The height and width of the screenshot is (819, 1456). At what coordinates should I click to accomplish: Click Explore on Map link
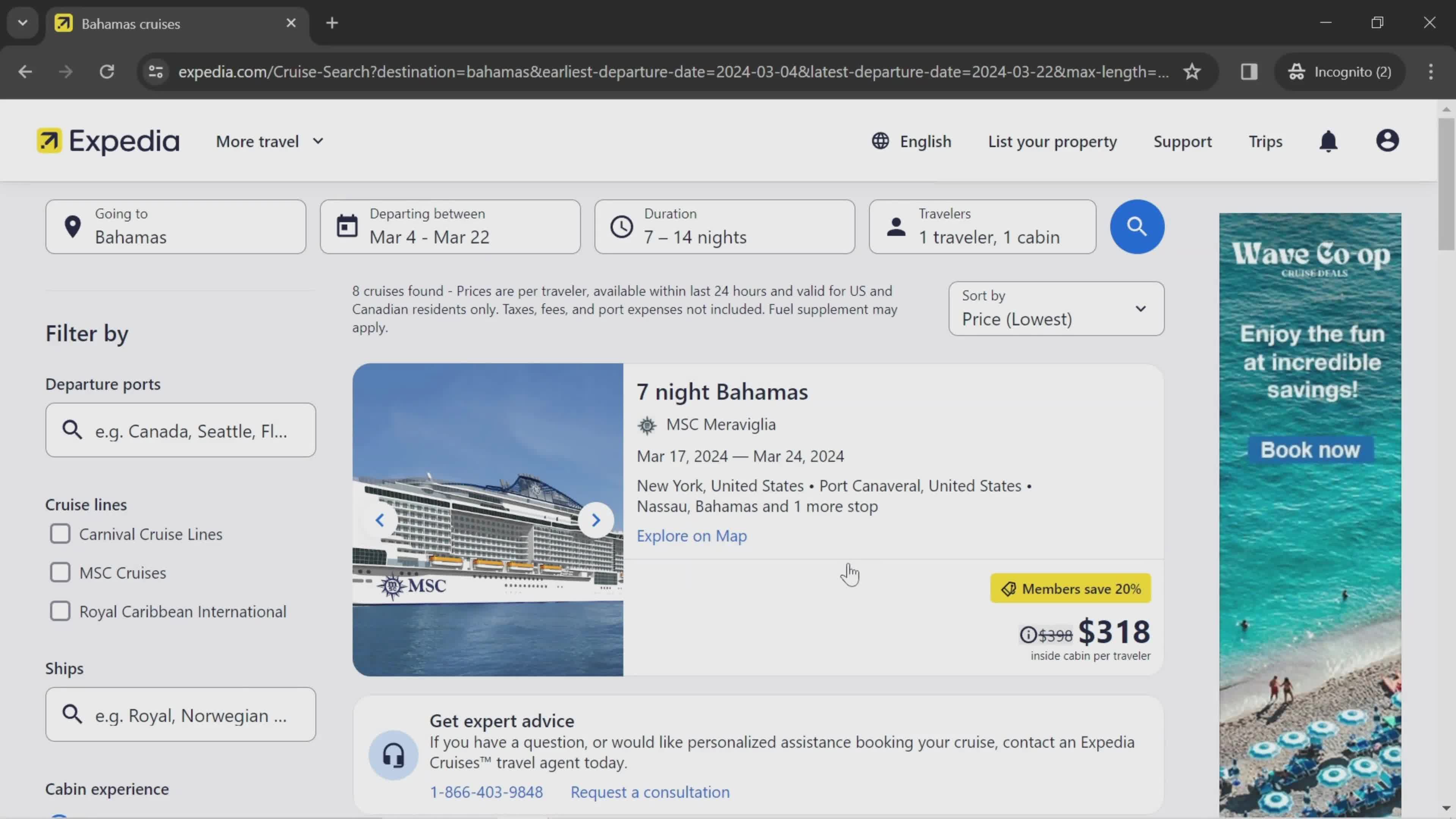tap(691, 536)
